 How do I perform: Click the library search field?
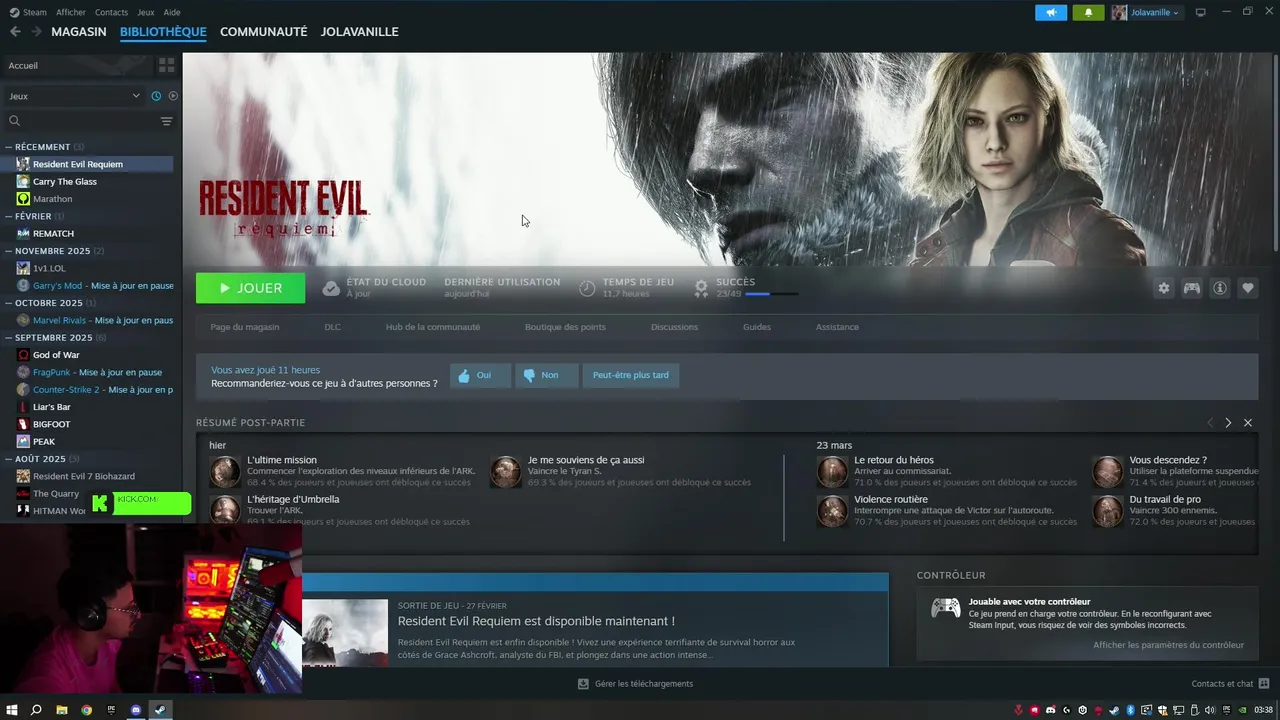[x=80, y=121]
